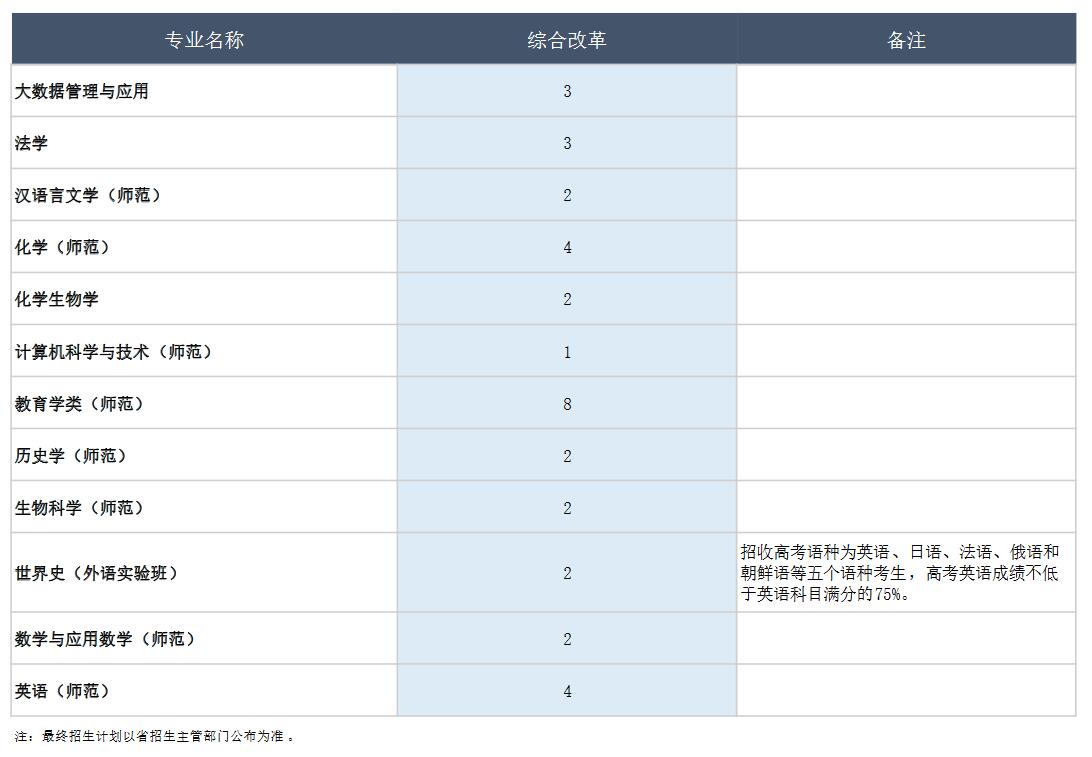Click the value 2 for 数学与应用数学
This screenshot has height=757, width=1092.
point(567,639)
